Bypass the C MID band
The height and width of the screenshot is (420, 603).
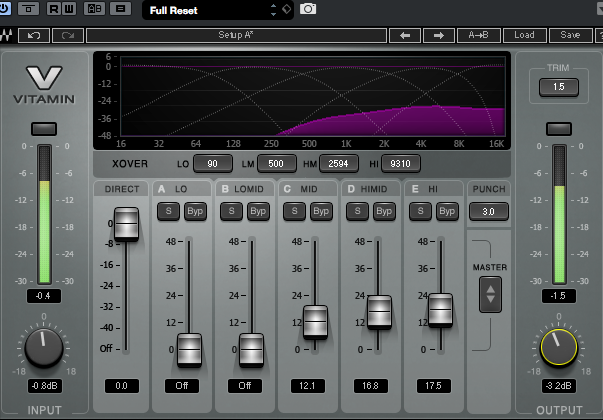point(321,211)
